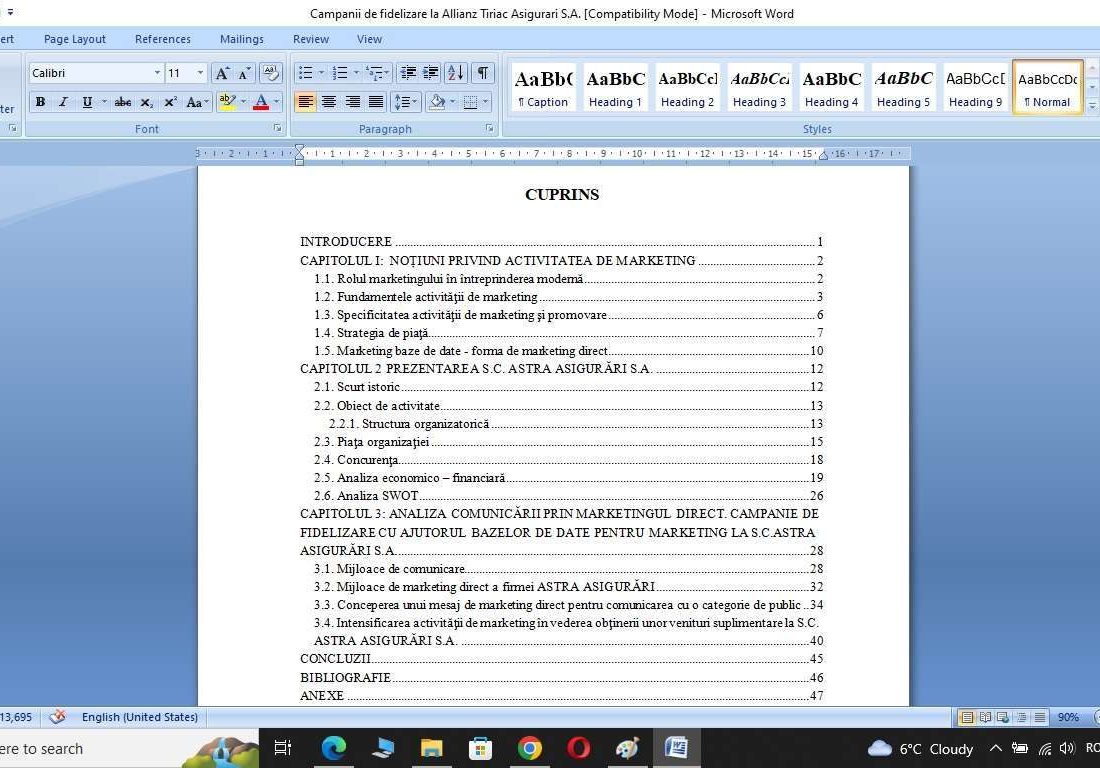Open the References tab

tap(162, 39)
